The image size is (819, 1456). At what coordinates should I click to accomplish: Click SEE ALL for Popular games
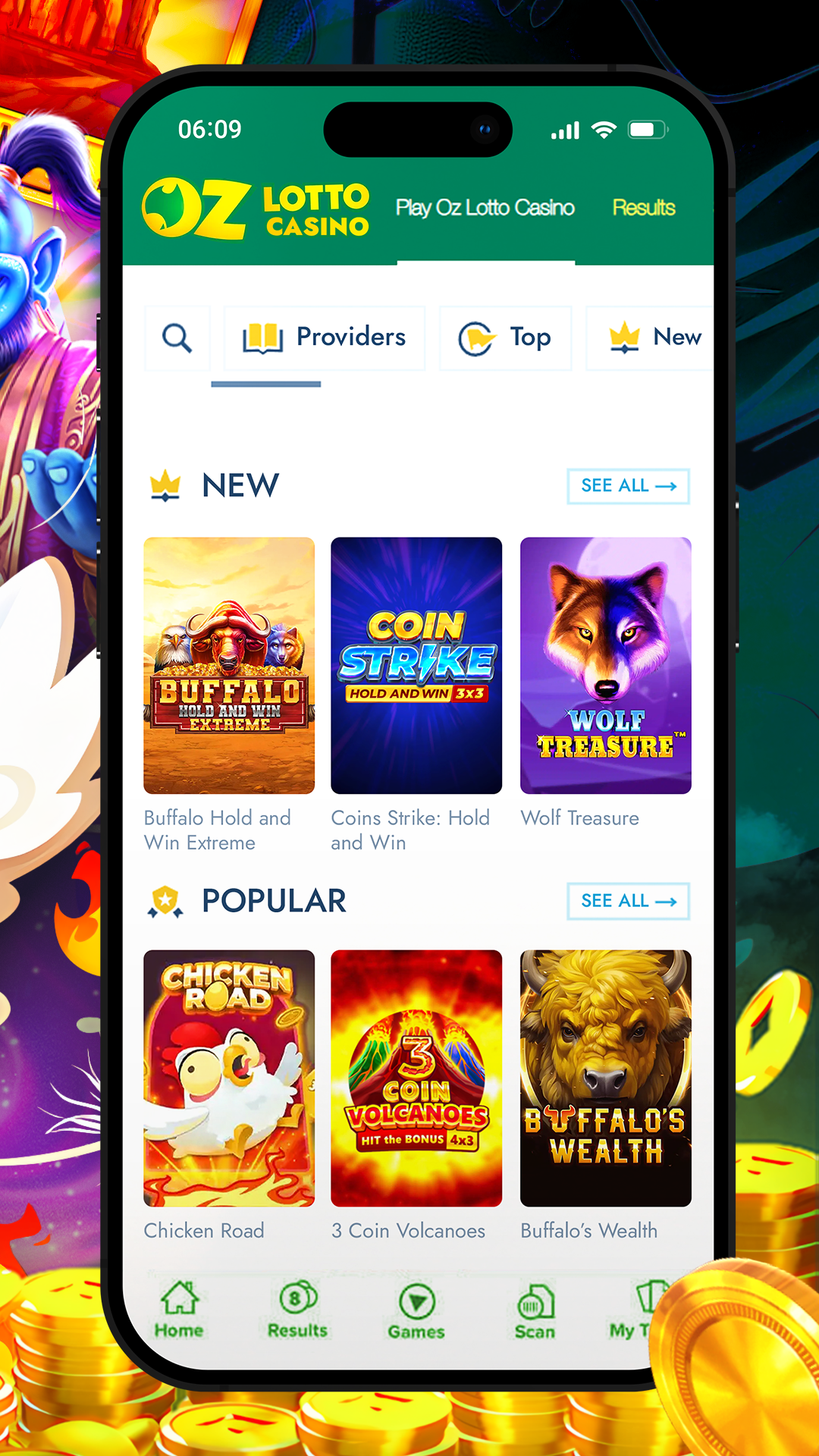pos(629,901)
